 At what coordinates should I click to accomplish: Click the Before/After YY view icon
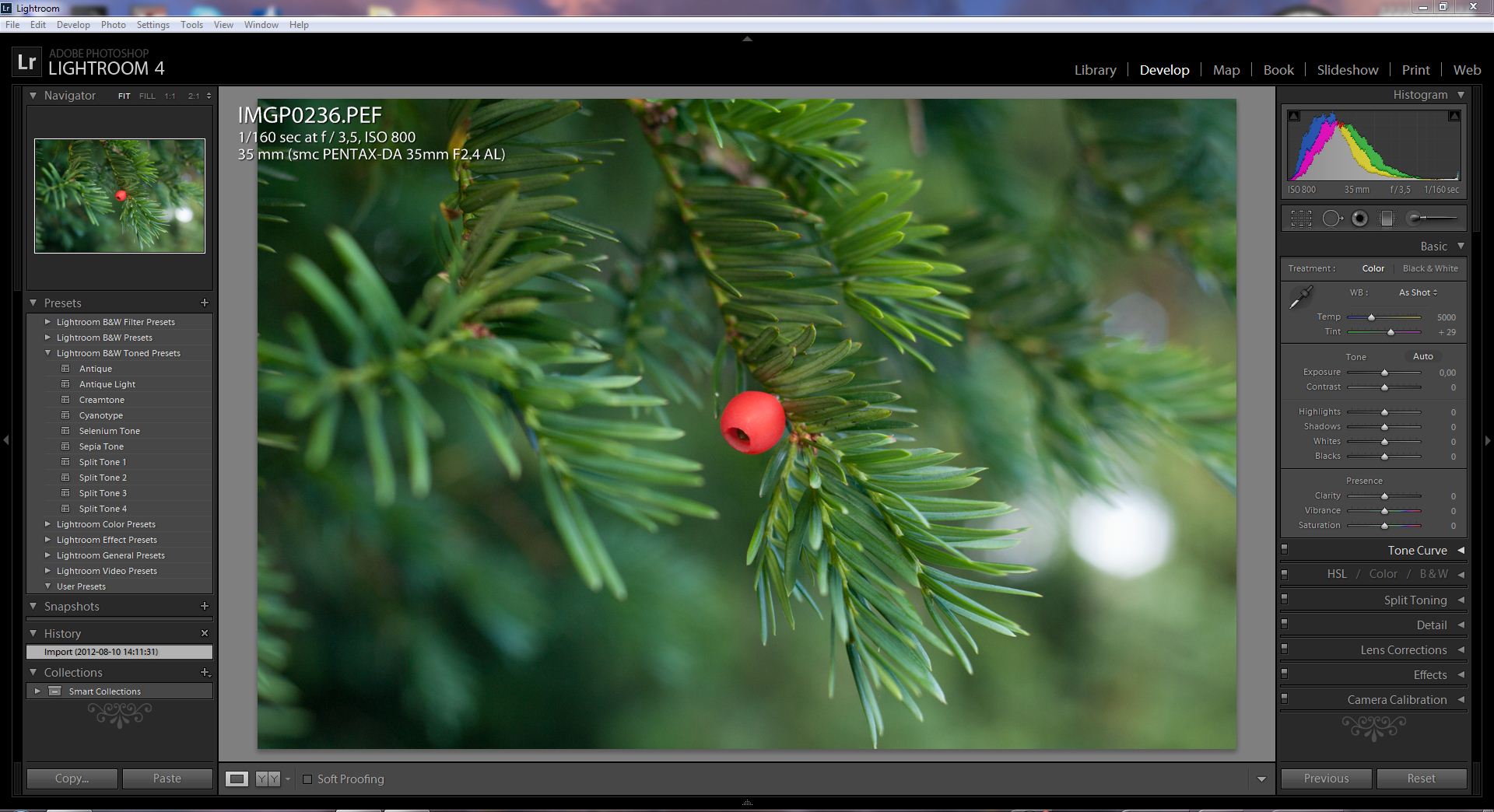tap(268, 779)
